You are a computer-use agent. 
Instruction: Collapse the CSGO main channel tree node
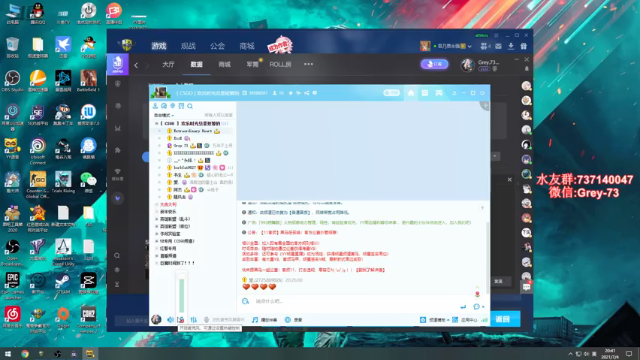[156, 123]
